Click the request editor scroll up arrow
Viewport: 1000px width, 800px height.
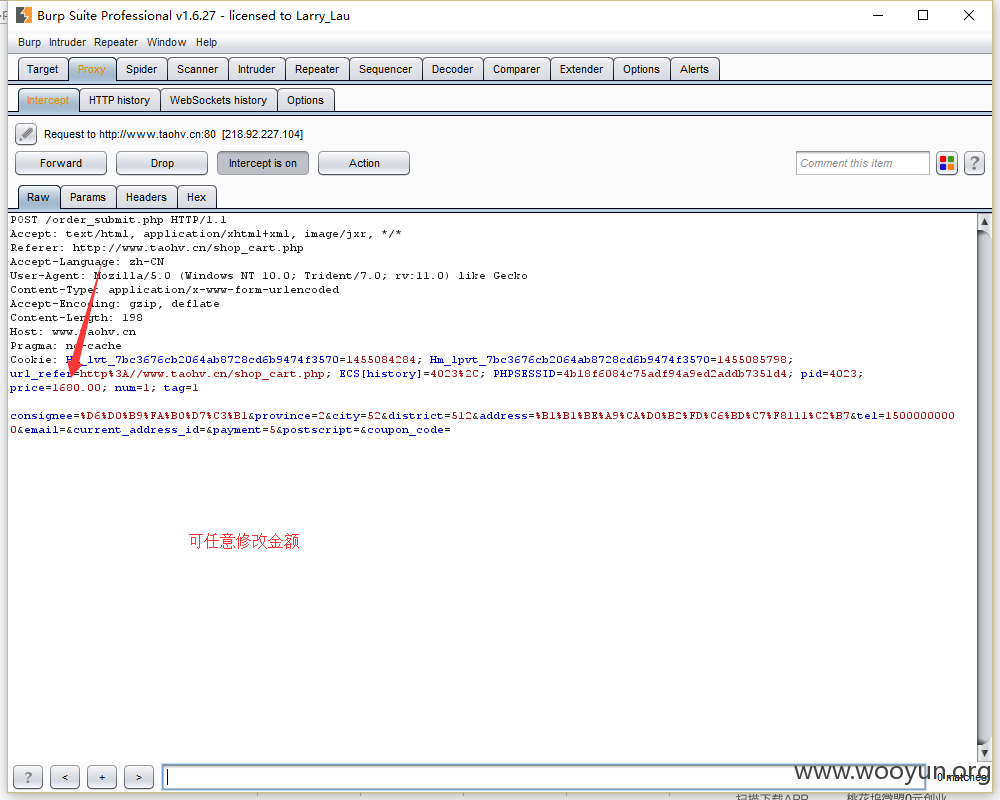(984, 221)
